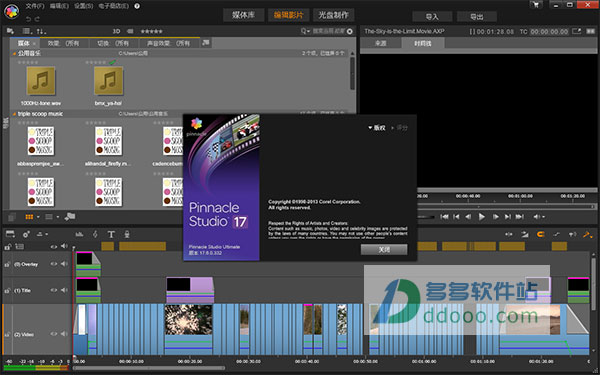Mute the Title track speaker icon
This screenshot has height=375, width=600.
(x=64, y=290)
